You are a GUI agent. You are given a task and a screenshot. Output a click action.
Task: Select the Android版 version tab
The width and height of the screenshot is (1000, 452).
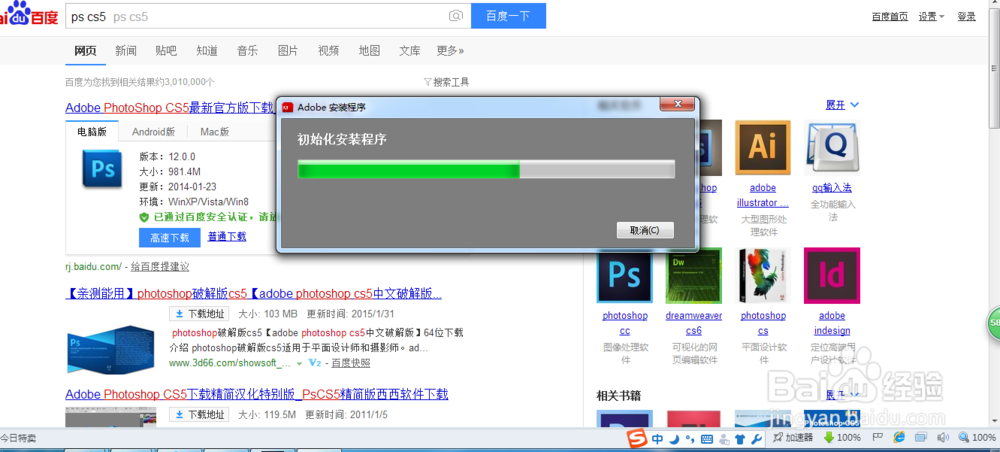153,132
